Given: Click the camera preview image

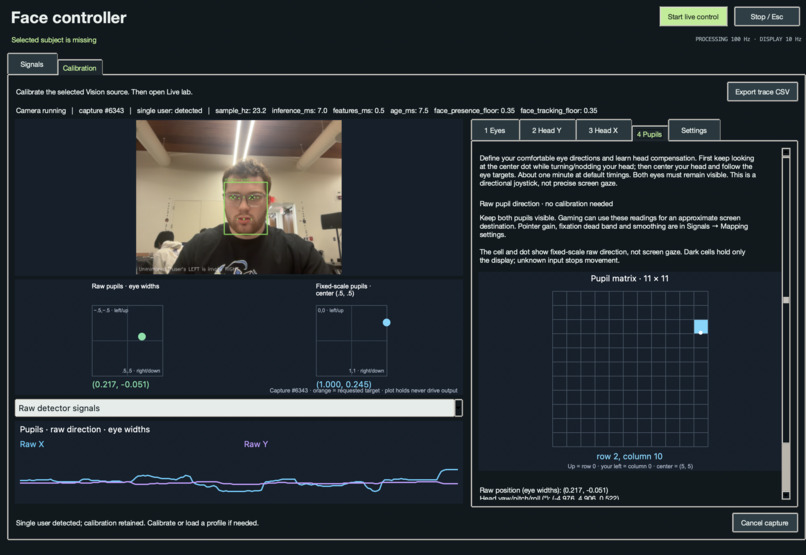Looking at the screenshot, I should pyautogui.click(x=239, y=197).
